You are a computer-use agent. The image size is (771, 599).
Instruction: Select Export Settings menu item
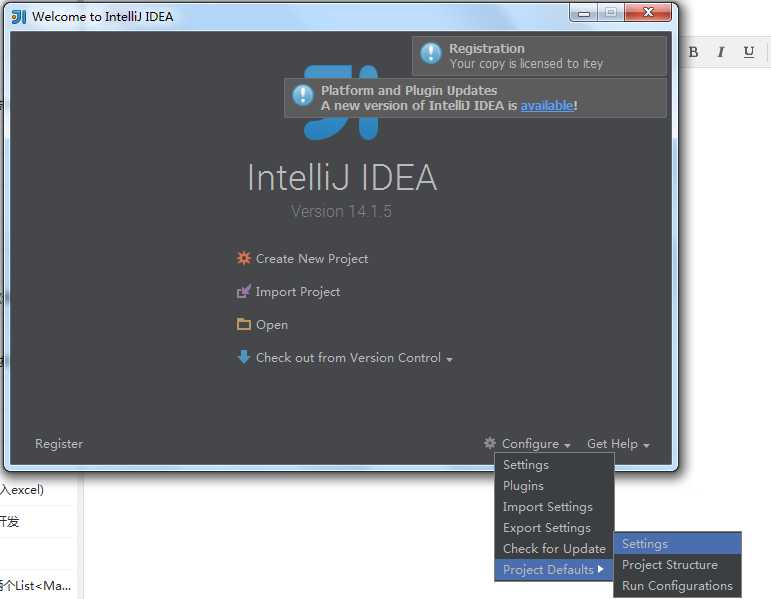(554, 528)
